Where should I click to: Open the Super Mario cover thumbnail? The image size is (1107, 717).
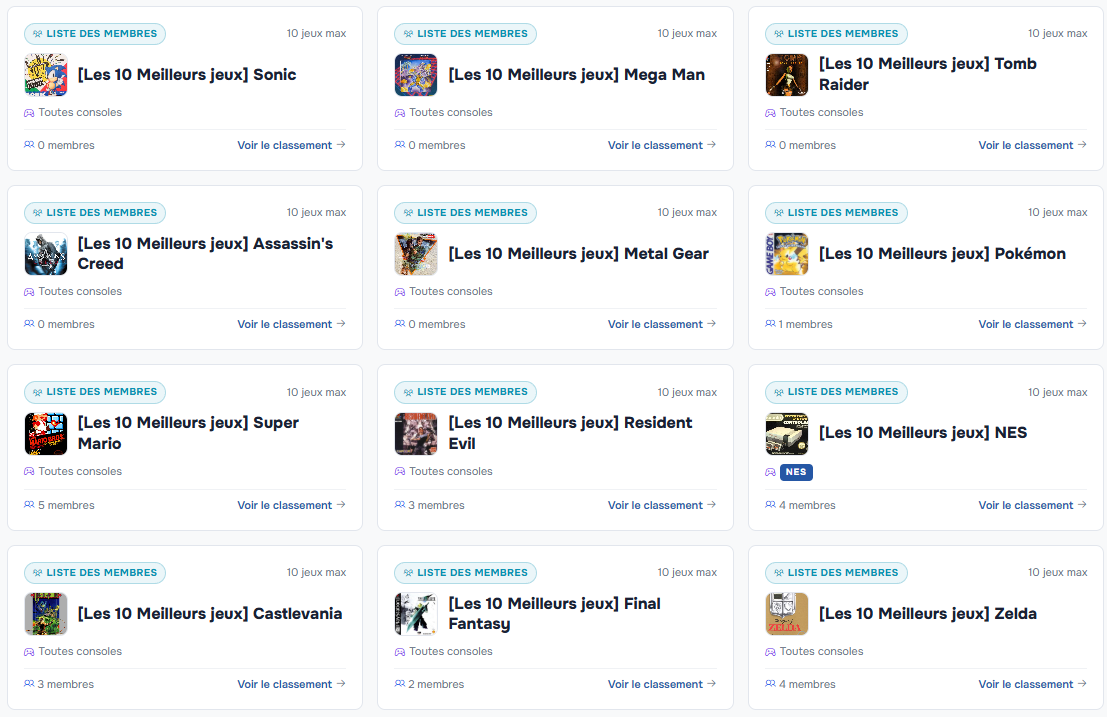46,434
